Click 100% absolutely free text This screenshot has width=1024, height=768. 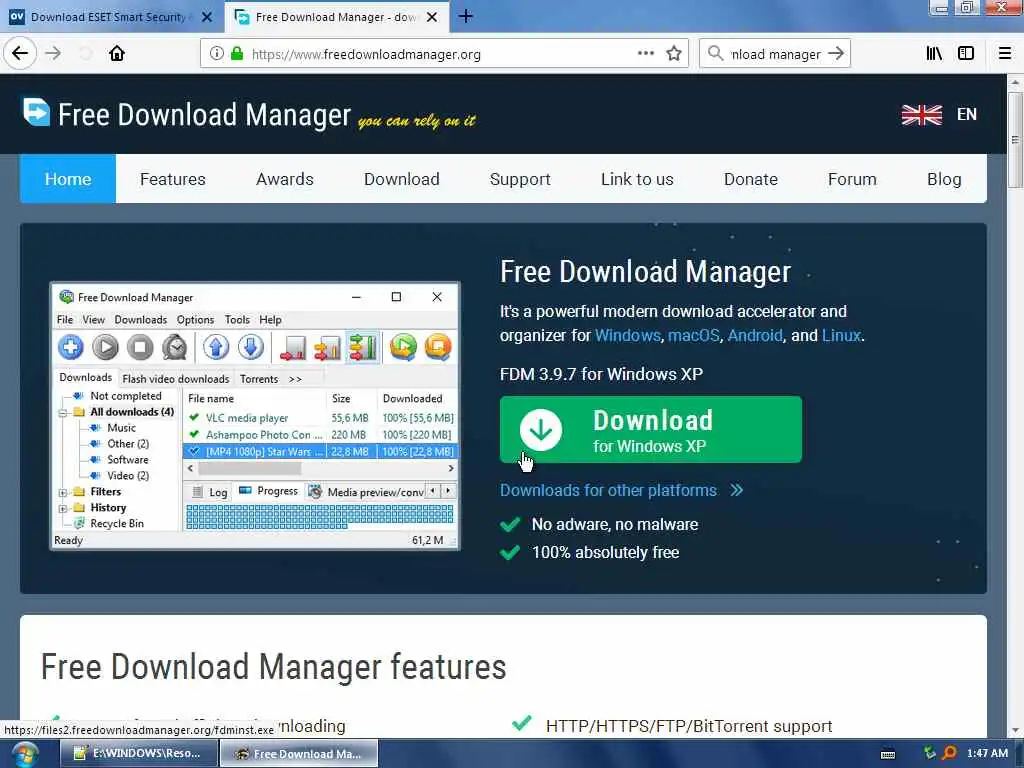click(605, 552)
